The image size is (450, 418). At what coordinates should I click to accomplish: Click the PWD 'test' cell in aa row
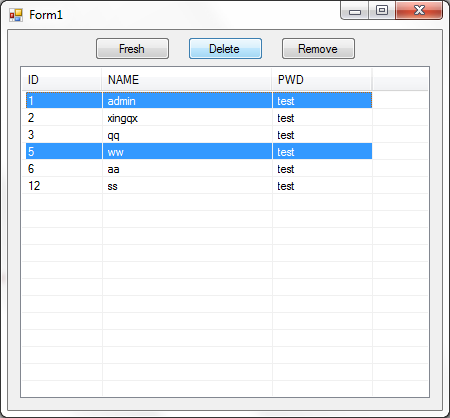322,169
